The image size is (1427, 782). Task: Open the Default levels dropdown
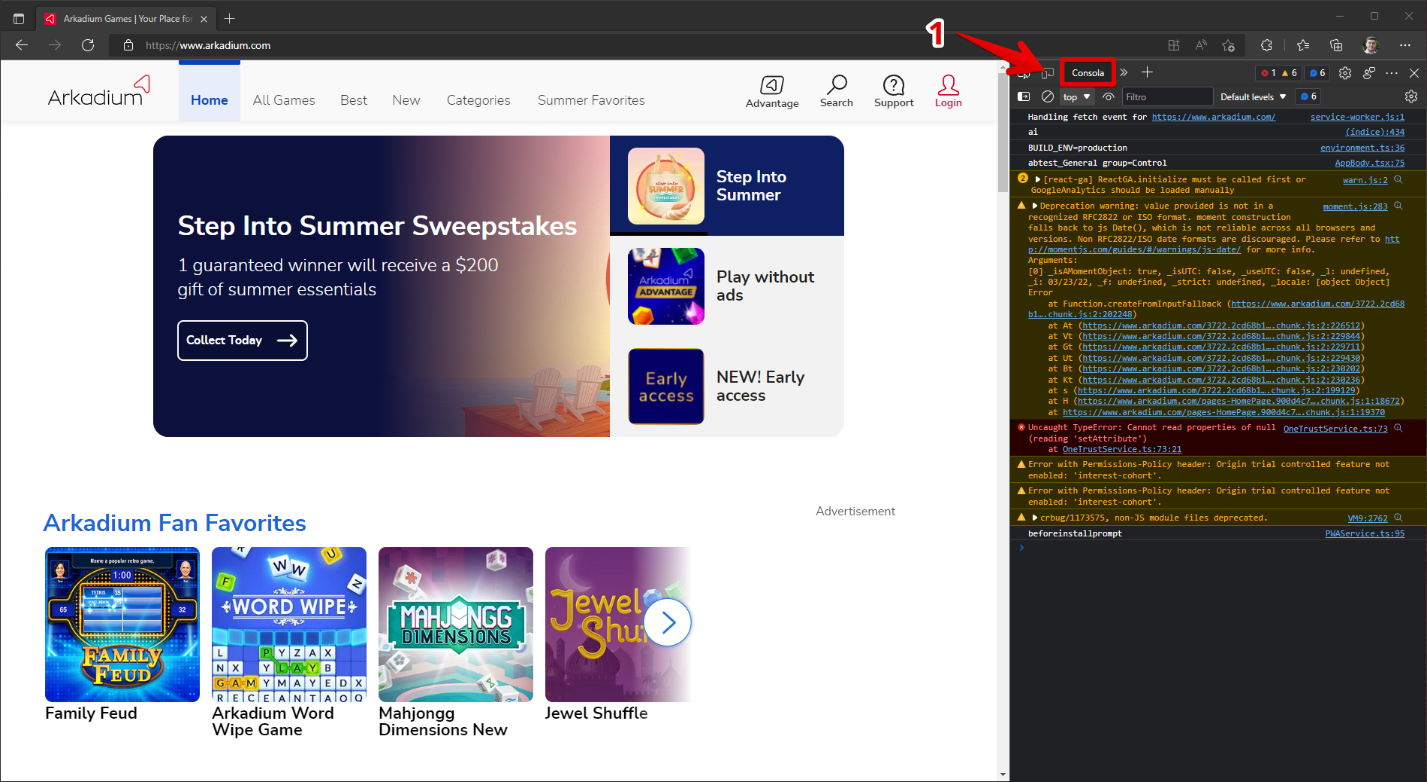pyautogui.click(x=1253, y=97)
